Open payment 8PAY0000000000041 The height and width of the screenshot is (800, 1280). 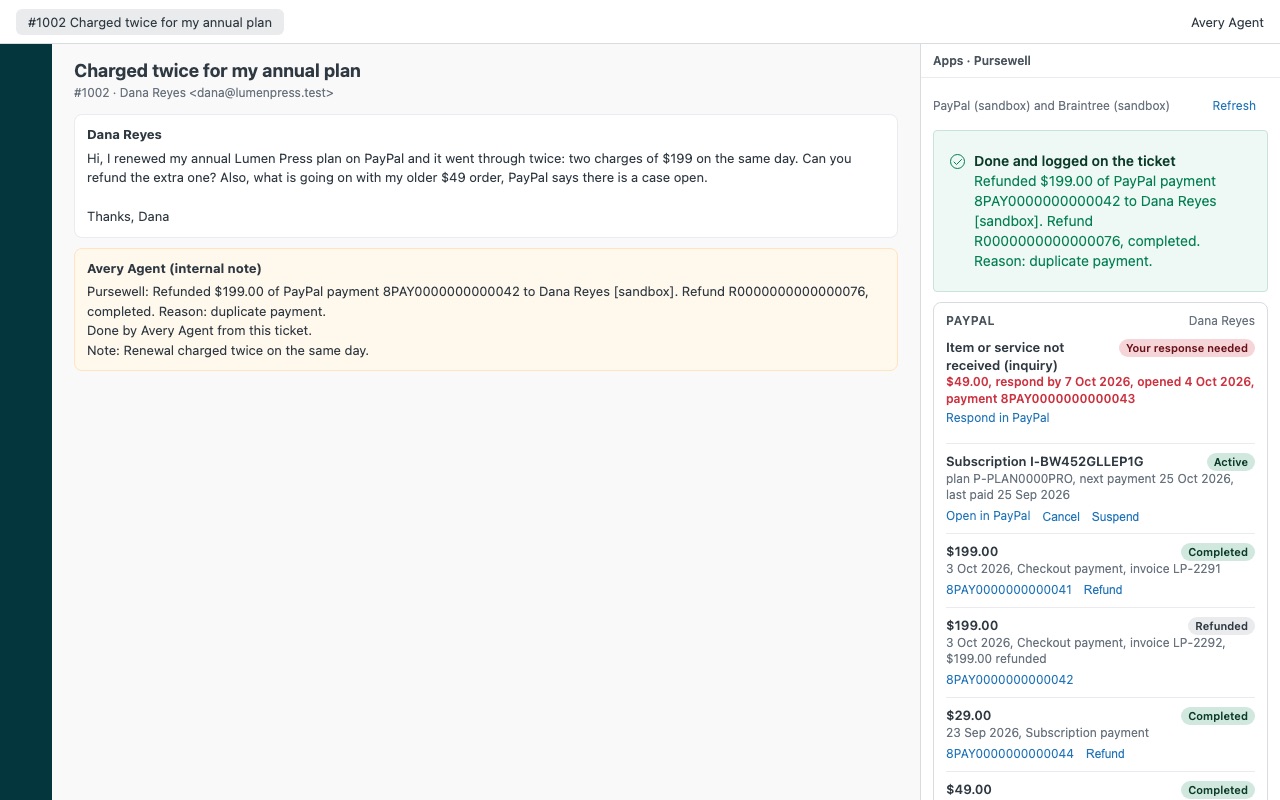click(1009, 590)
